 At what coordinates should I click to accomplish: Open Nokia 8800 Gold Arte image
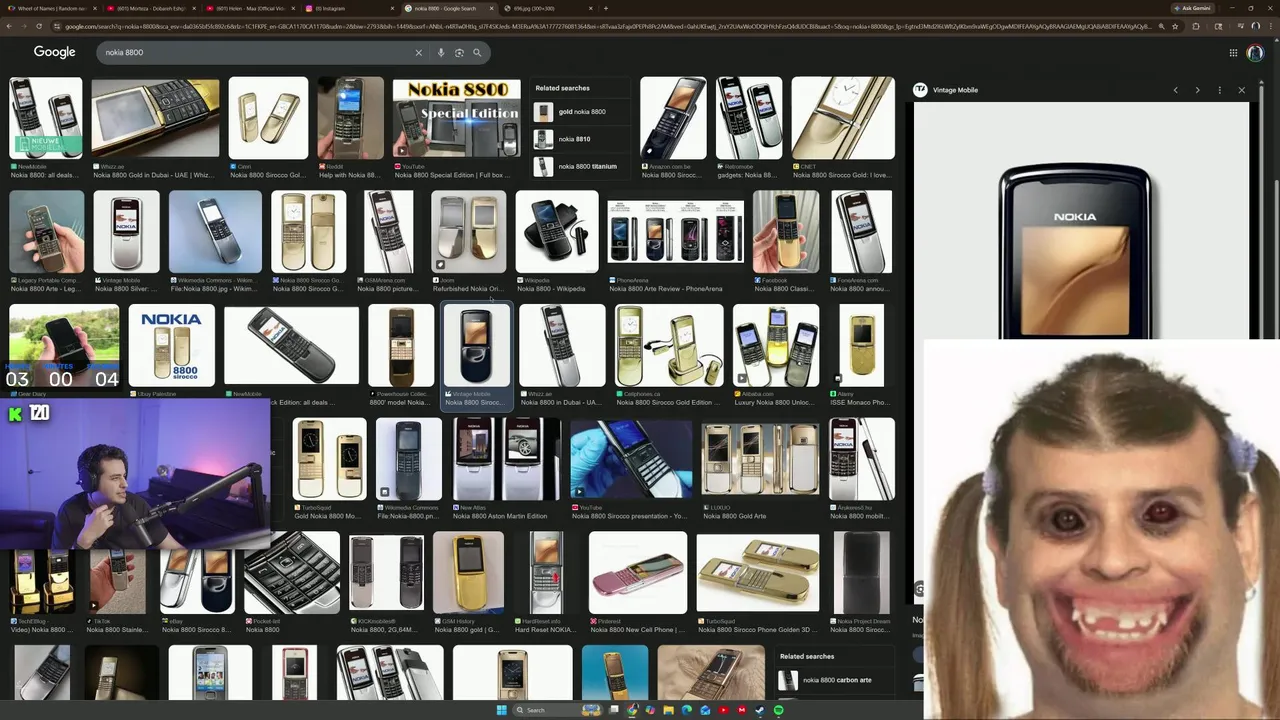[x=760, y=459]
